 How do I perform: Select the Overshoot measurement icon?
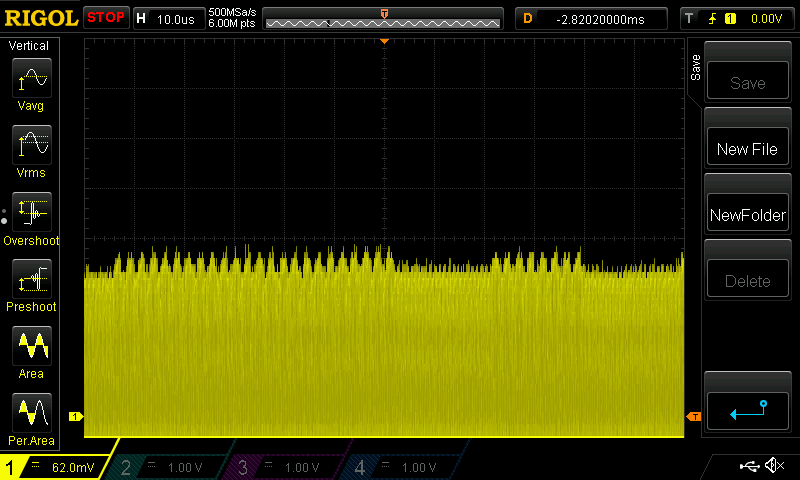click(32, 212)
